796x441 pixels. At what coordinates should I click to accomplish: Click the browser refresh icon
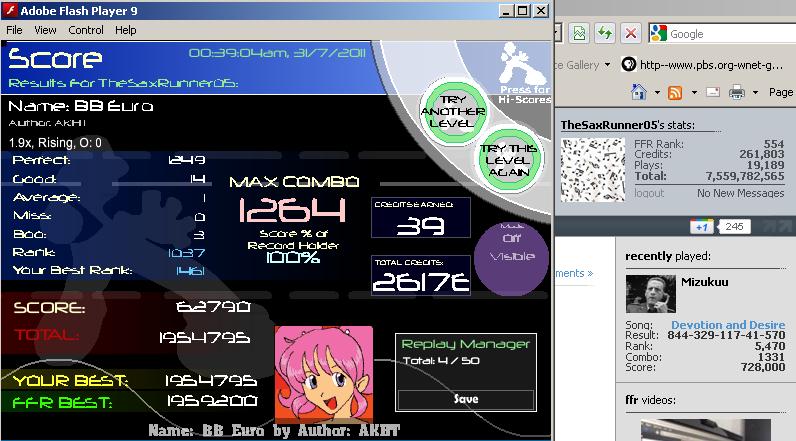(605, 34)
